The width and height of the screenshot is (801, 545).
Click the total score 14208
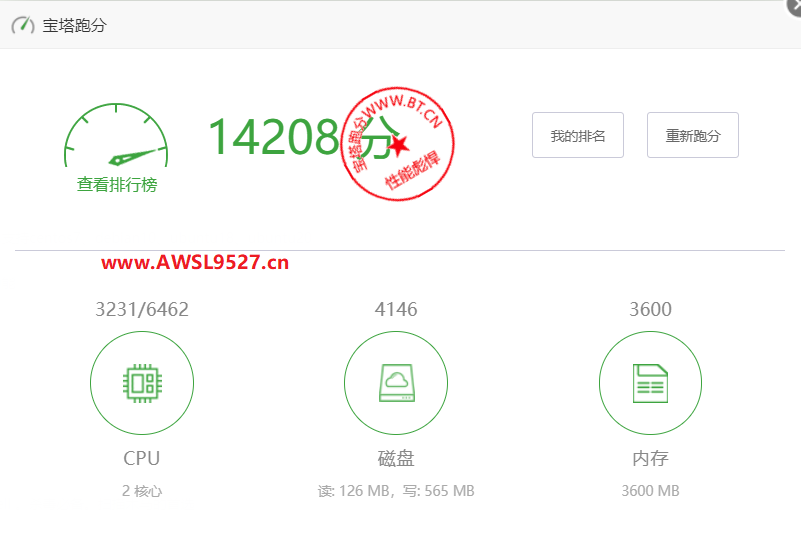(273, 136)
